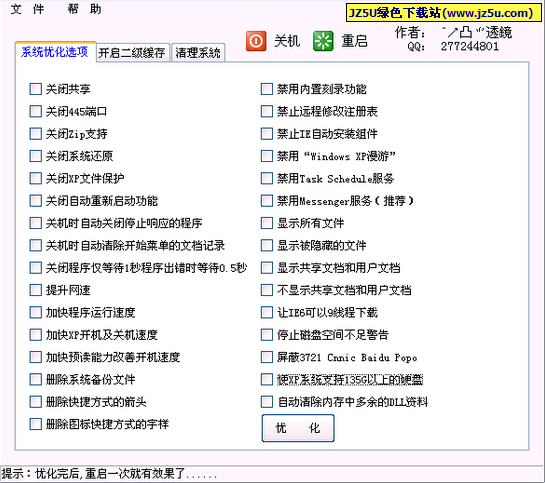Enable 关闭自动重新启动功能
The height and width of the screenshot is (483, 545).
point(35,201)
